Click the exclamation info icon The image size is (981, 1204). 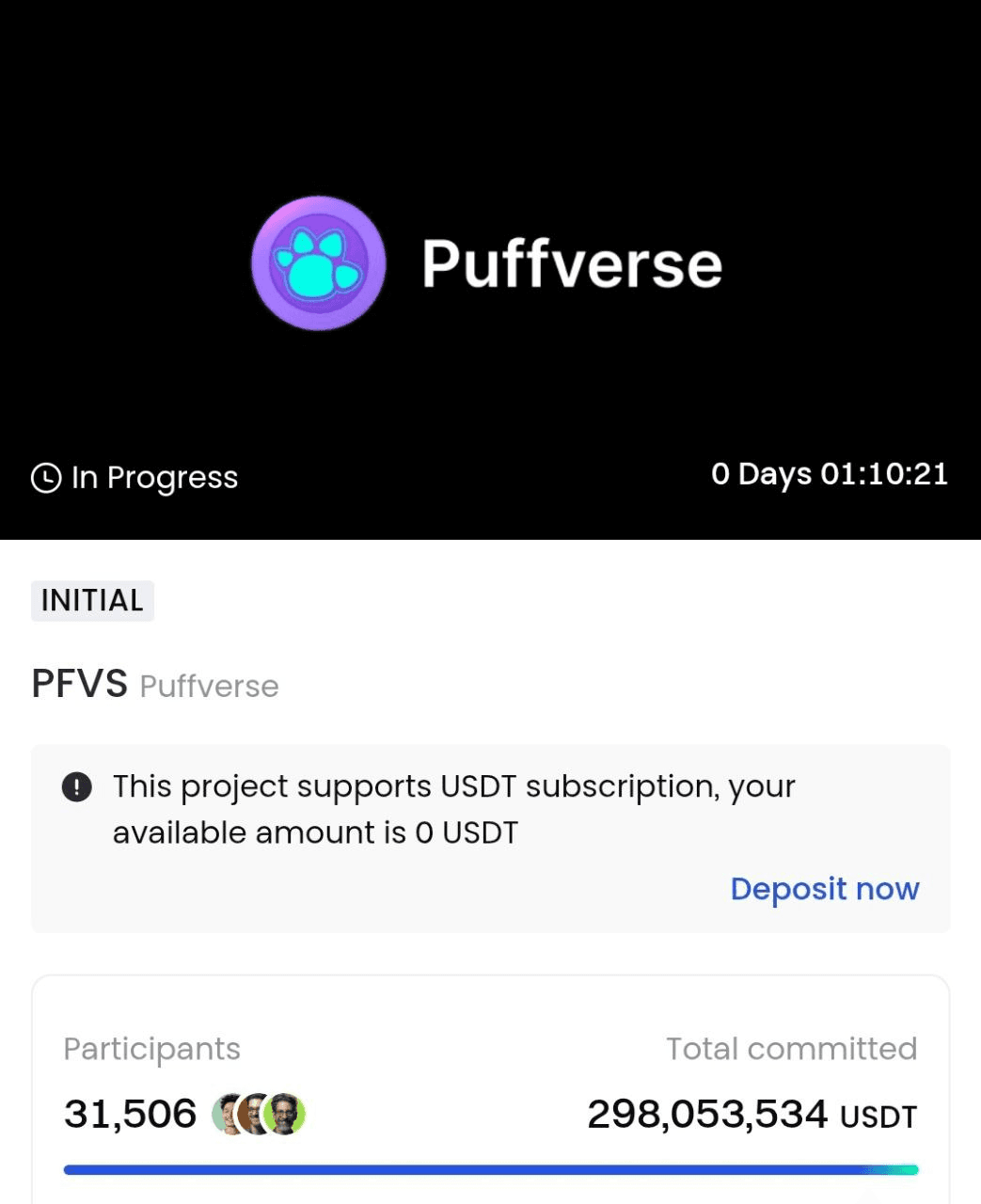(x=76, y=786)
